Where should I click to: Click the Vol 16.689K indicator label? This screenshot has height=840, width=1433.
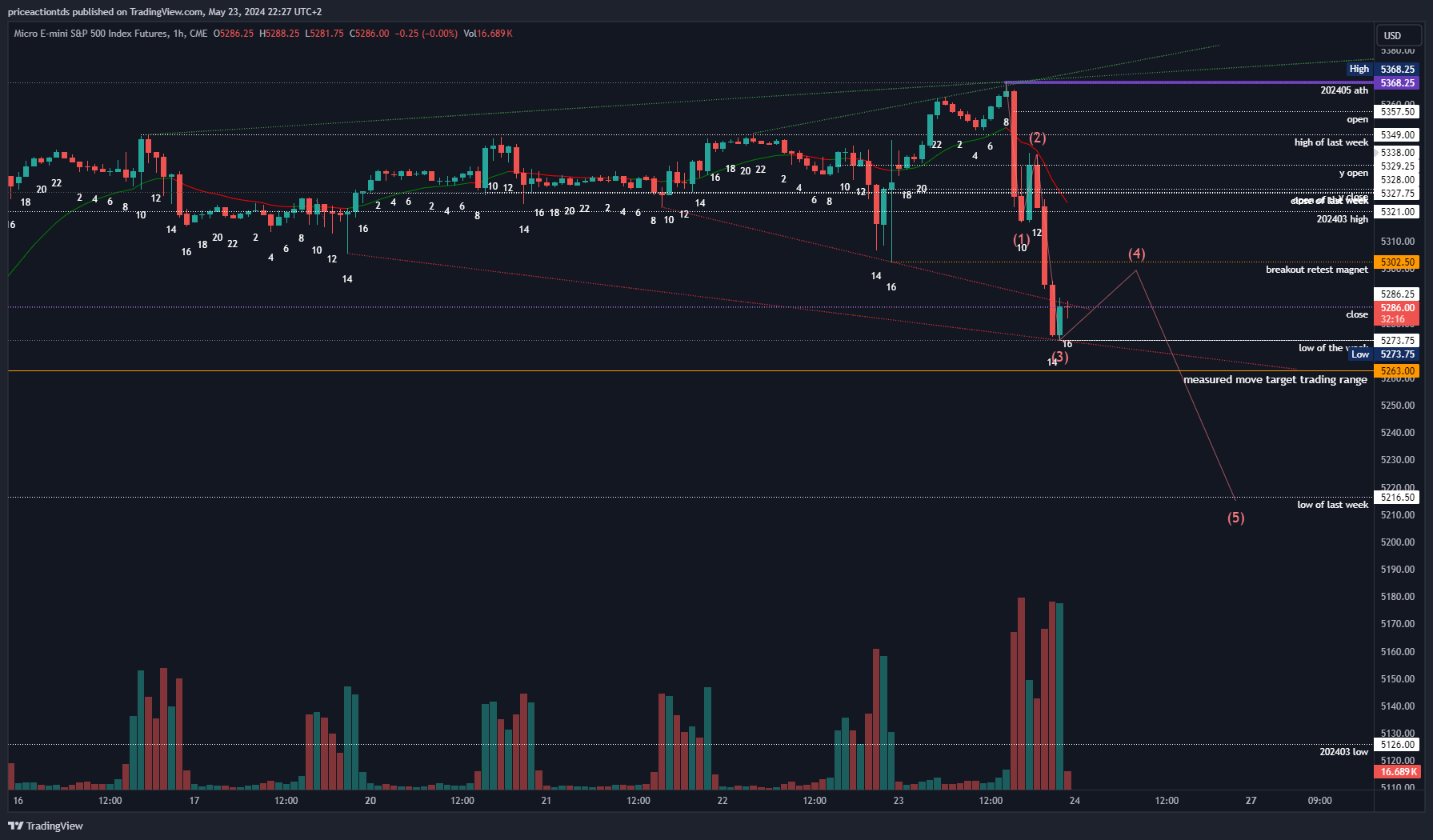click(x=488, y=34)
